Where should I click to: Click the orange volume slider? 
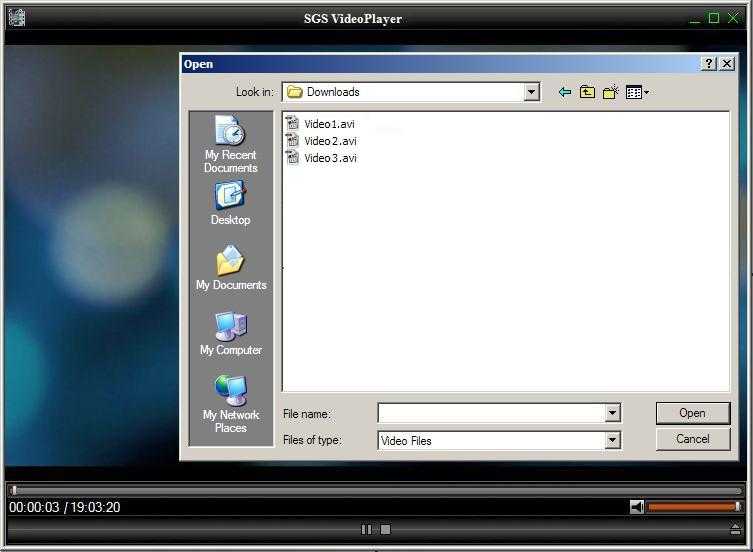[694, 506]
